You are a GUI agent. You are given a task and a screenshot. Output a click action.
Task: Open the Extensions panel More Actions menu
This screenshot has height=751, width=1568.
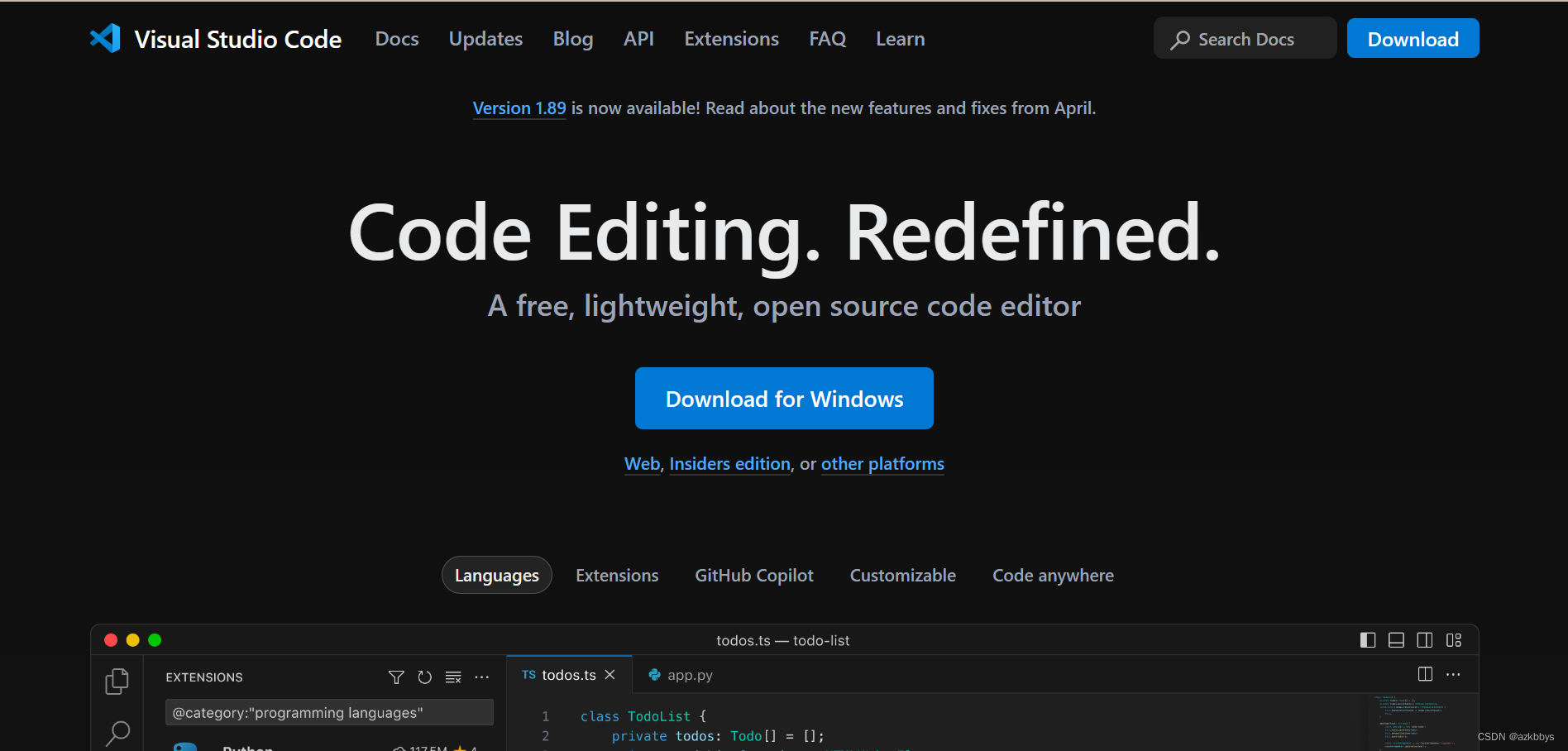[482, 677]
